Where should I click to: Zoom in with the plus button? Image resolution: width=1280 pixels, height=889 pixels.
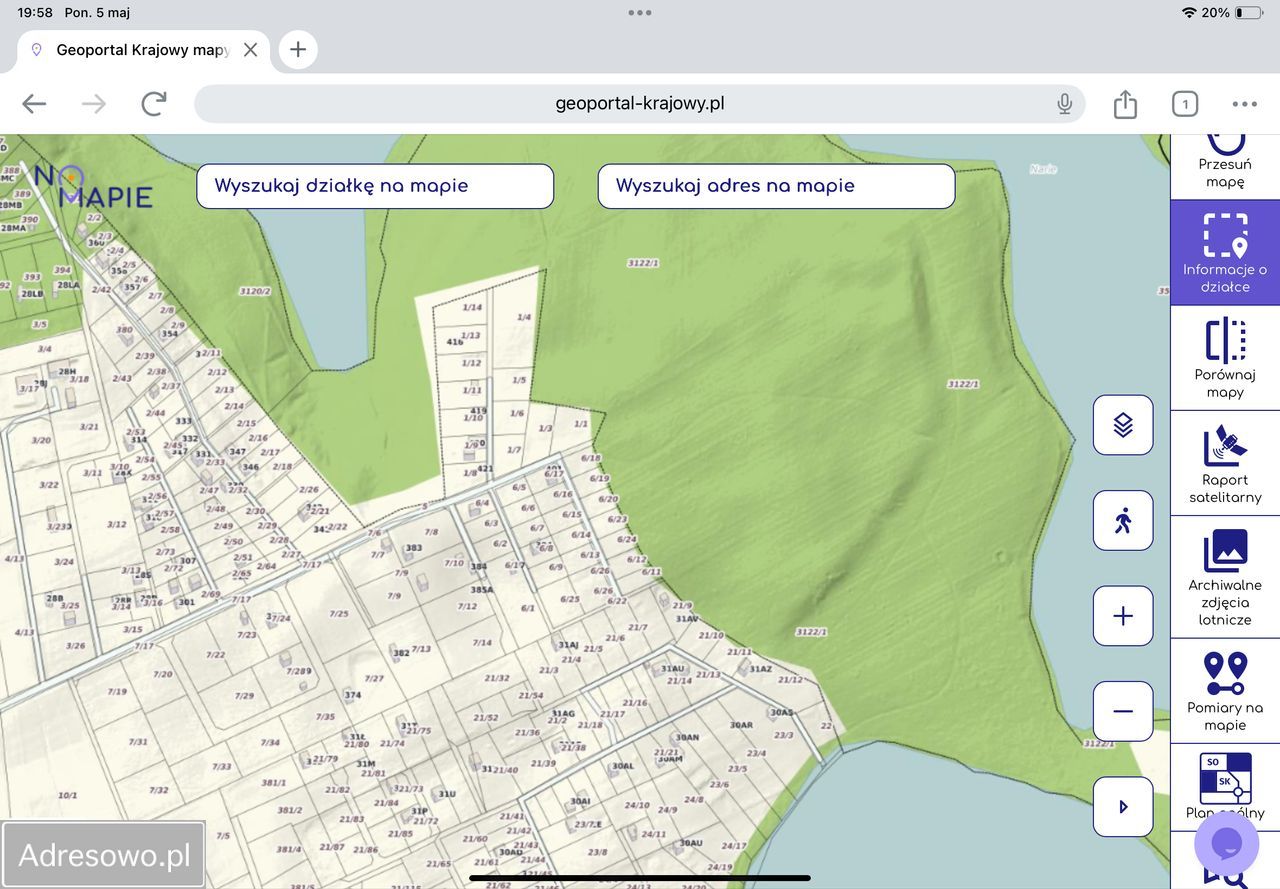[x=1123, y=616]
